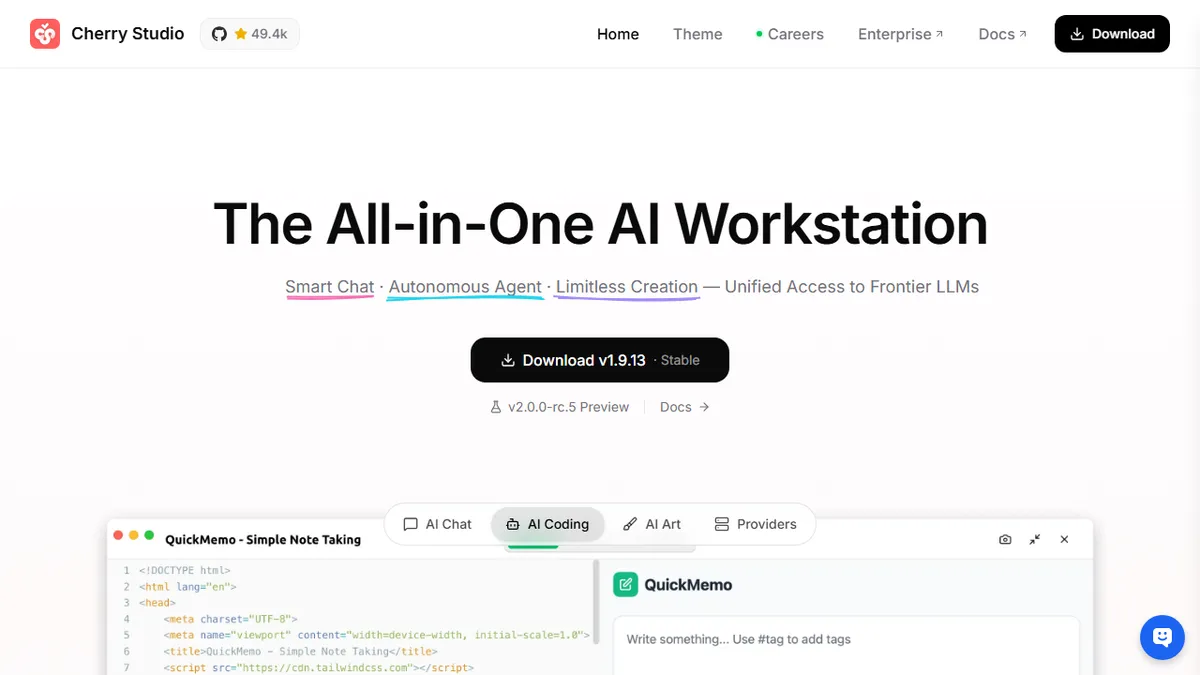
Task: Switch to the AI Art tab
Action: (x=652, y=524)
